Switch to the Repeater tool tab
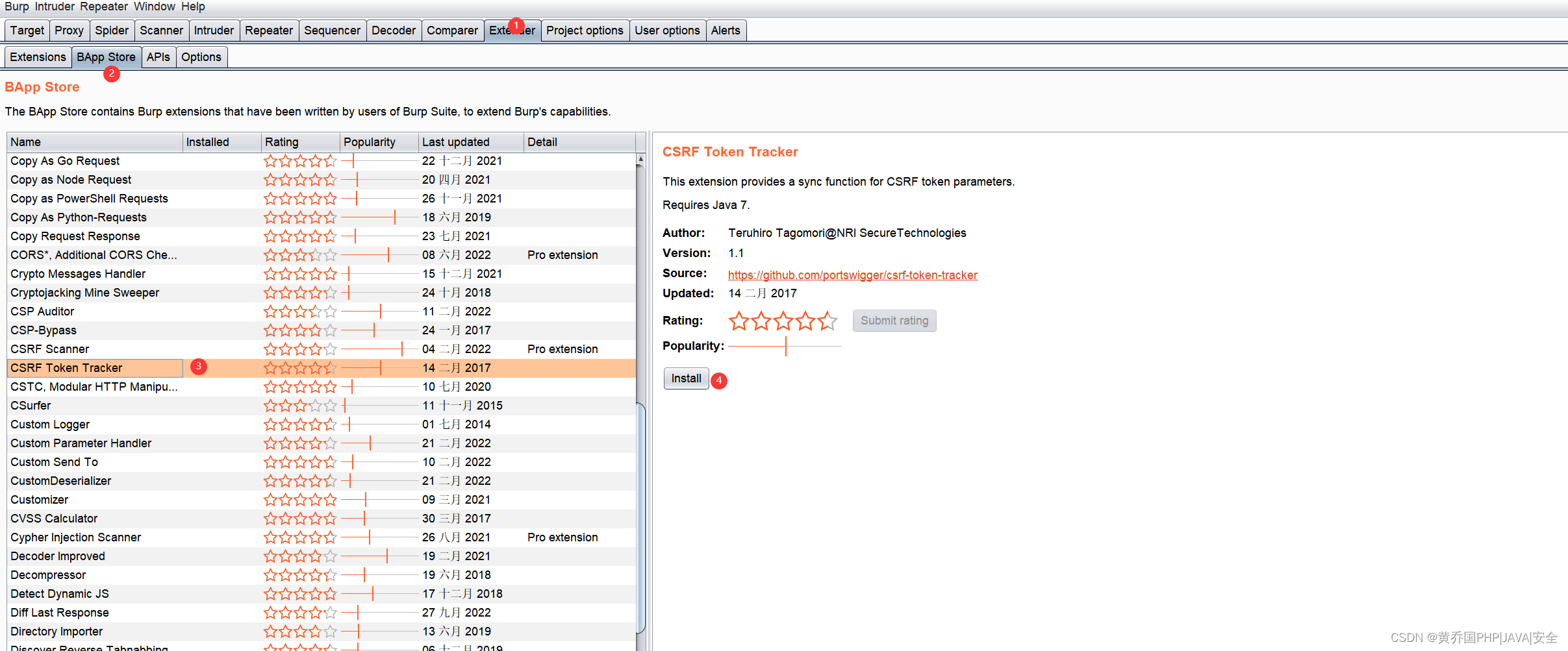 269,31
